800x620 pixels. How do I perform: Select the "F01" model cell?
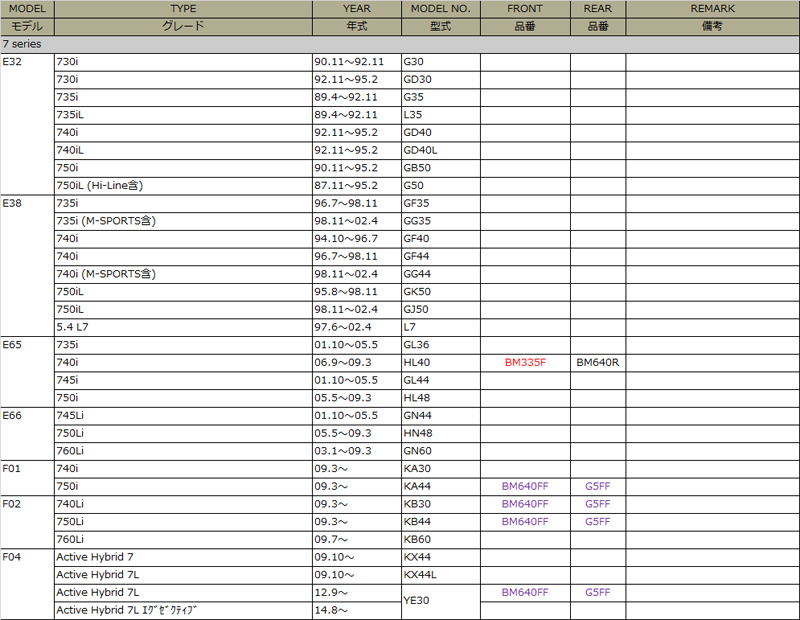tap(27, 478)
